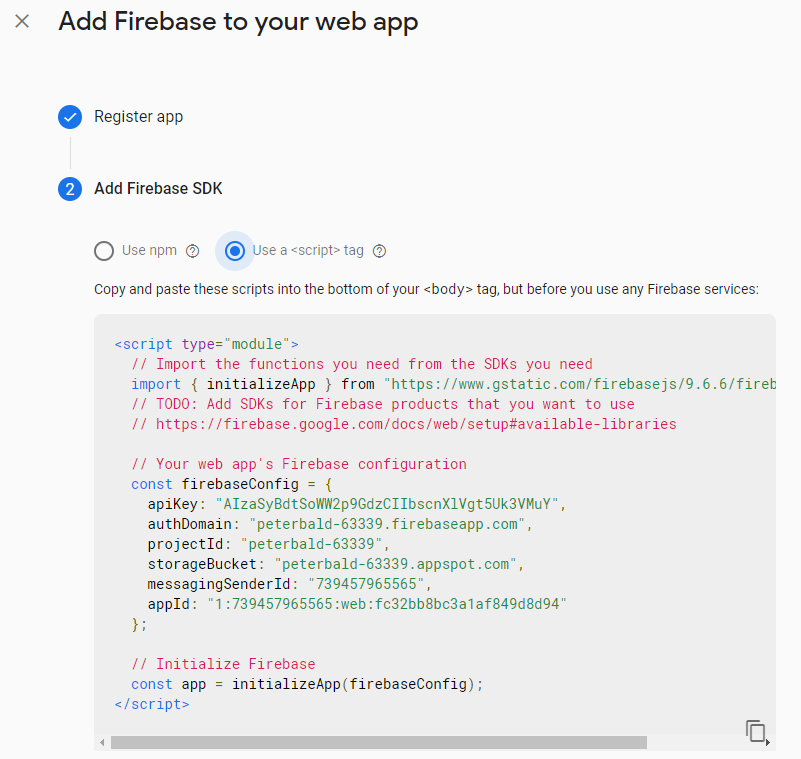Click the const firebaseConfig declaration line

click(231, 484)
